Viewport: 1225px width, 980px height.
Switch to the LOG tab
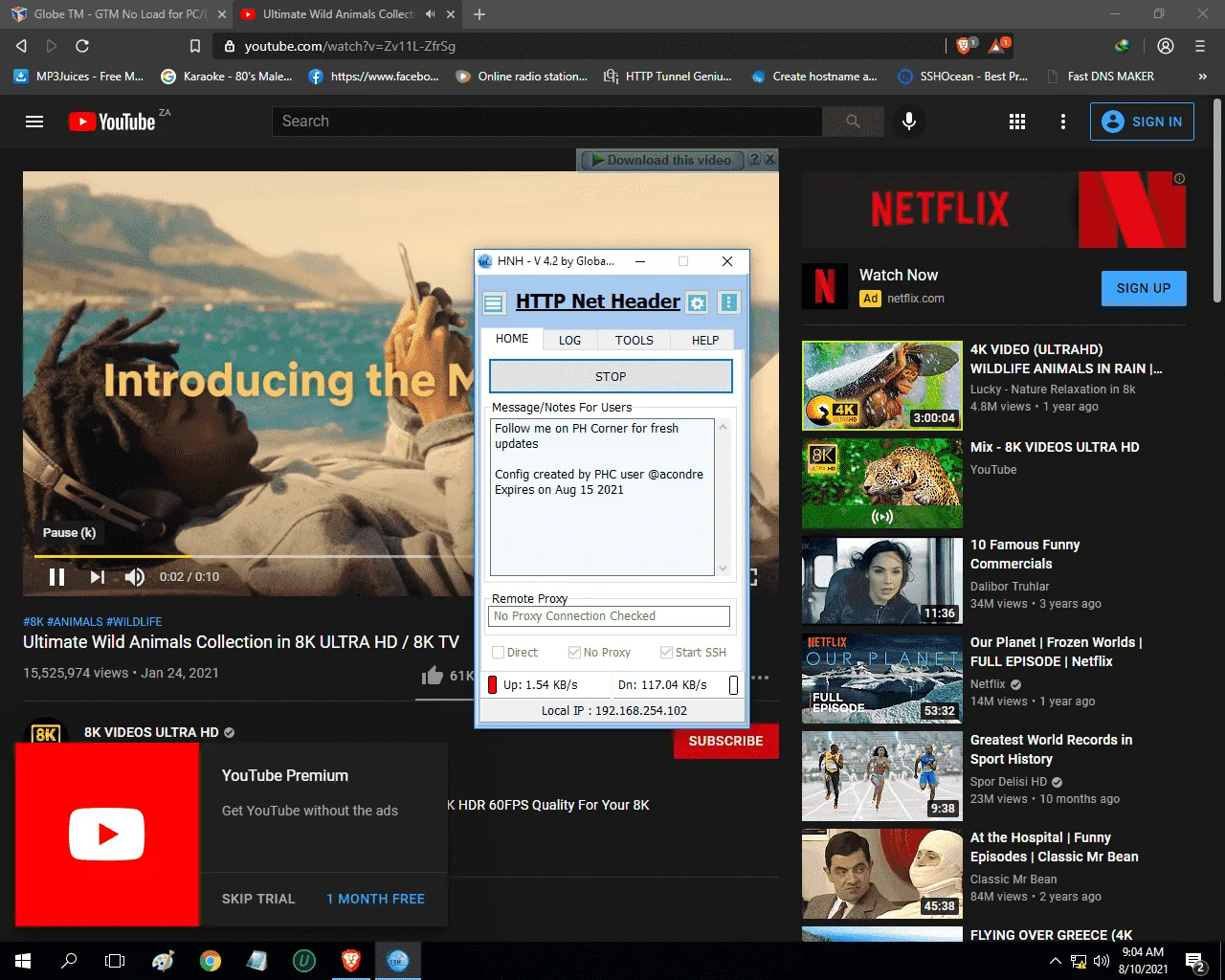[x=569, y=340]
